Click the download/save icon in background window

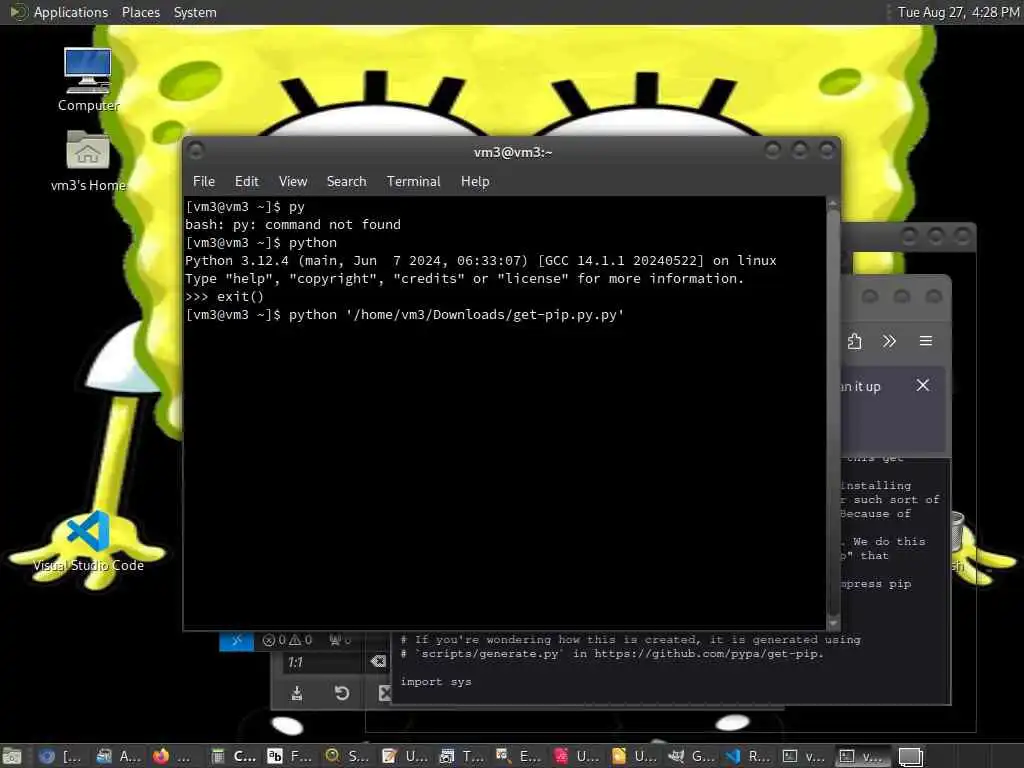point(296,693)
